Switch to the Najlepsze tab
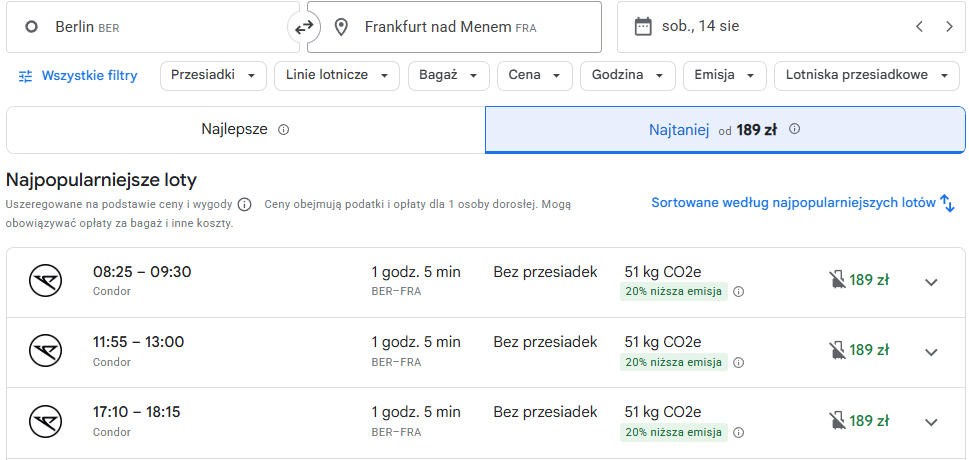 point(245,130)
